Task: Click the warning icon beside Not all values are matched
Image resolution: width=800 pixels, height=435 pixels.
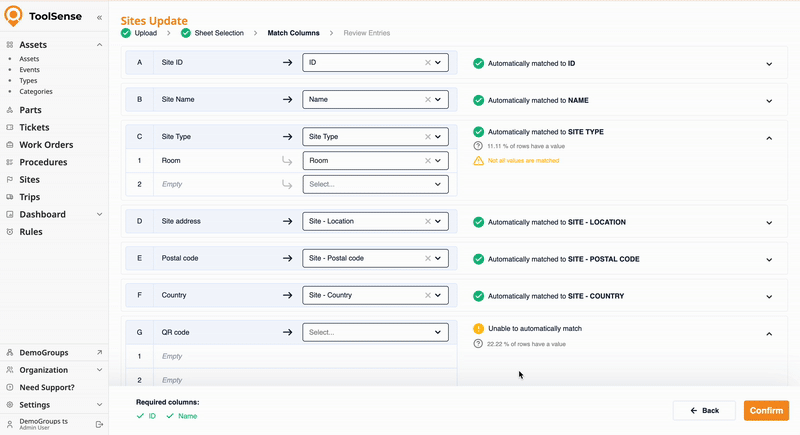Action: click(478, 161)
